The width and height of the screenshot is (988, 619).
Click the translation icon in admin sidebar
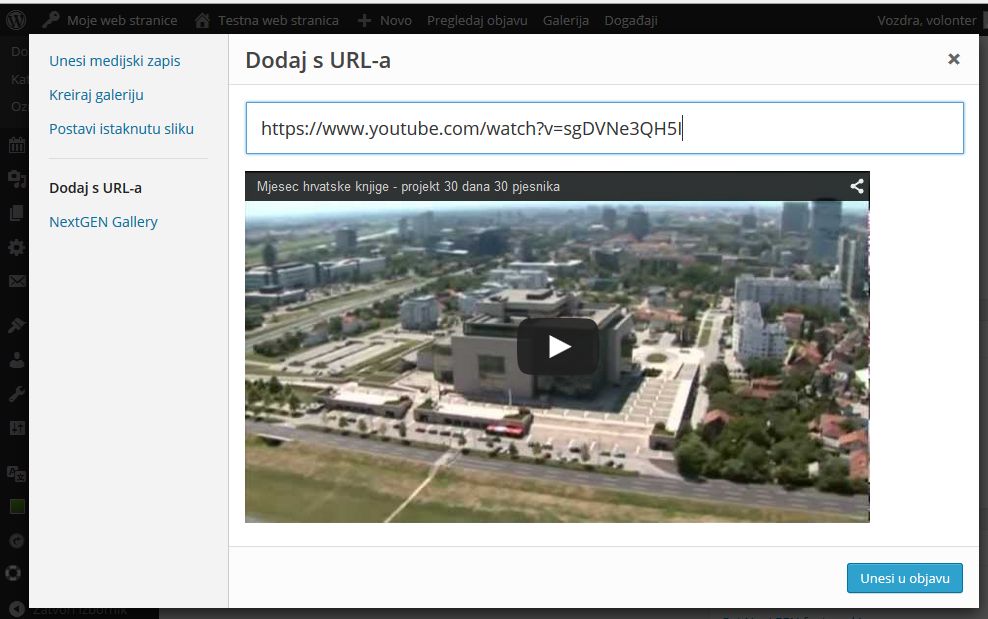pos(16,473)
